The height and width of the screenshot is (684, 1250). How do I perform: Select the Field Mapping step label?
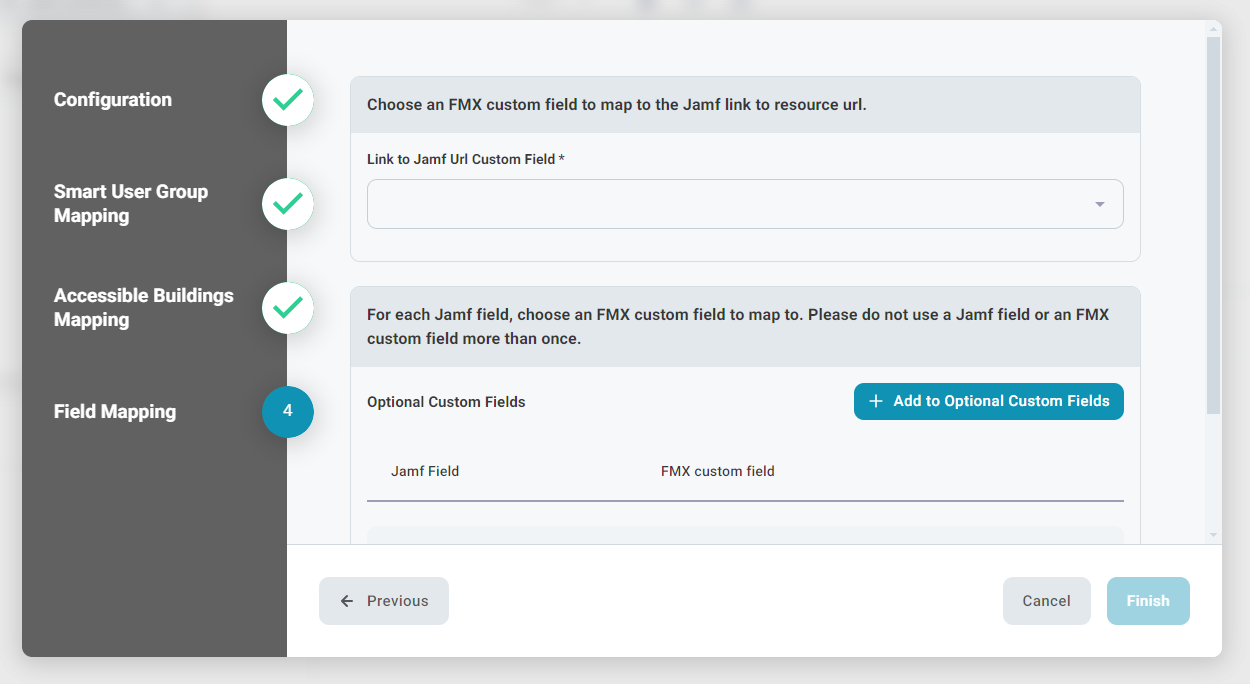point(115,412)
